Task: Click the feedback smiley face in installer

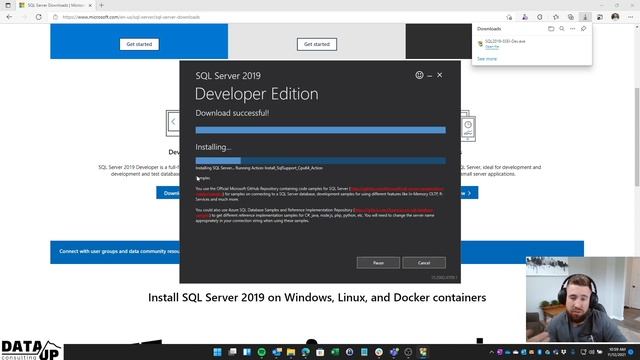Action: 419,75
